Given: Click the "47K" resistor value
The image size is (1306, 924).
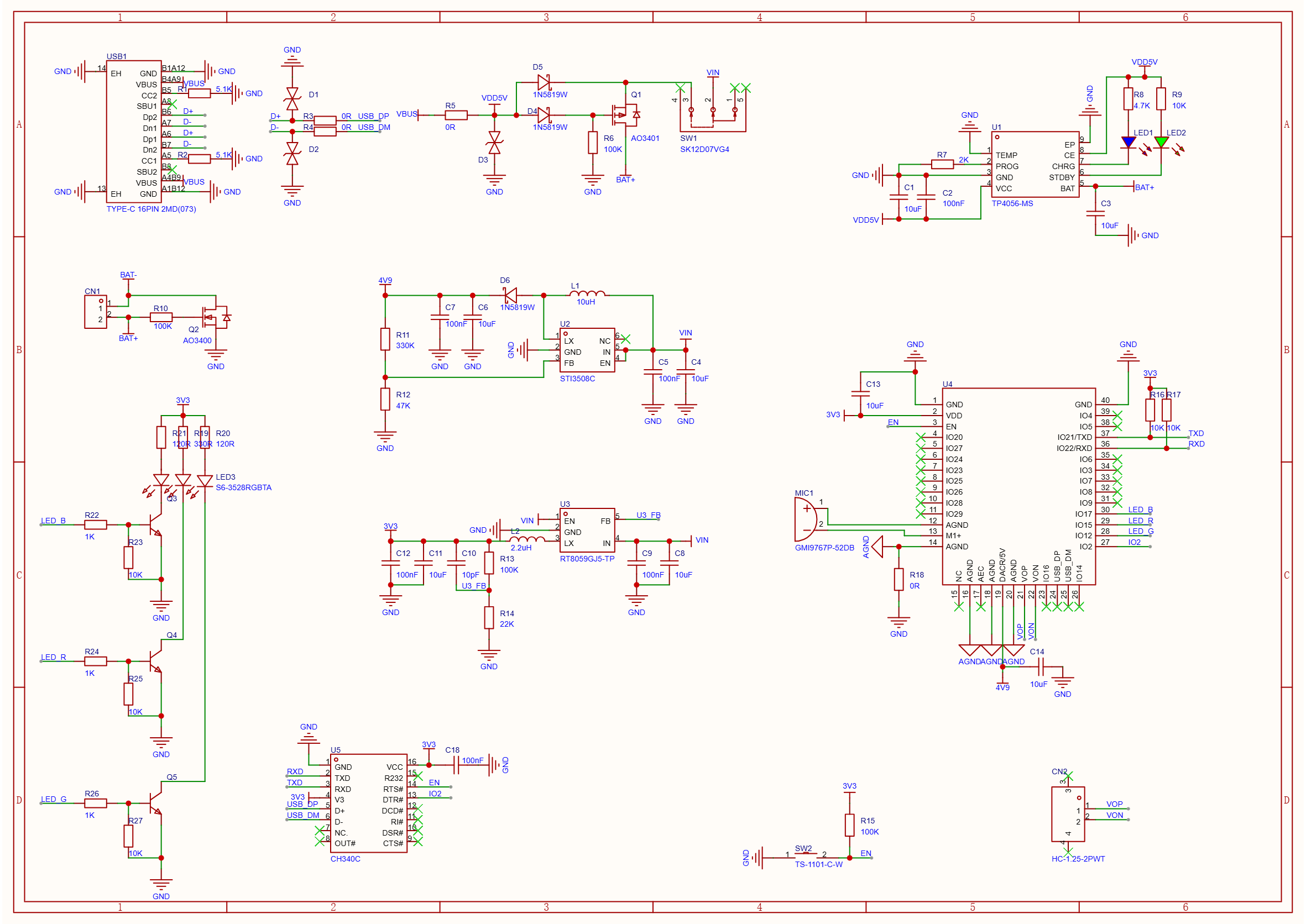Looking at the screenshot, I should tap(403, 406).
